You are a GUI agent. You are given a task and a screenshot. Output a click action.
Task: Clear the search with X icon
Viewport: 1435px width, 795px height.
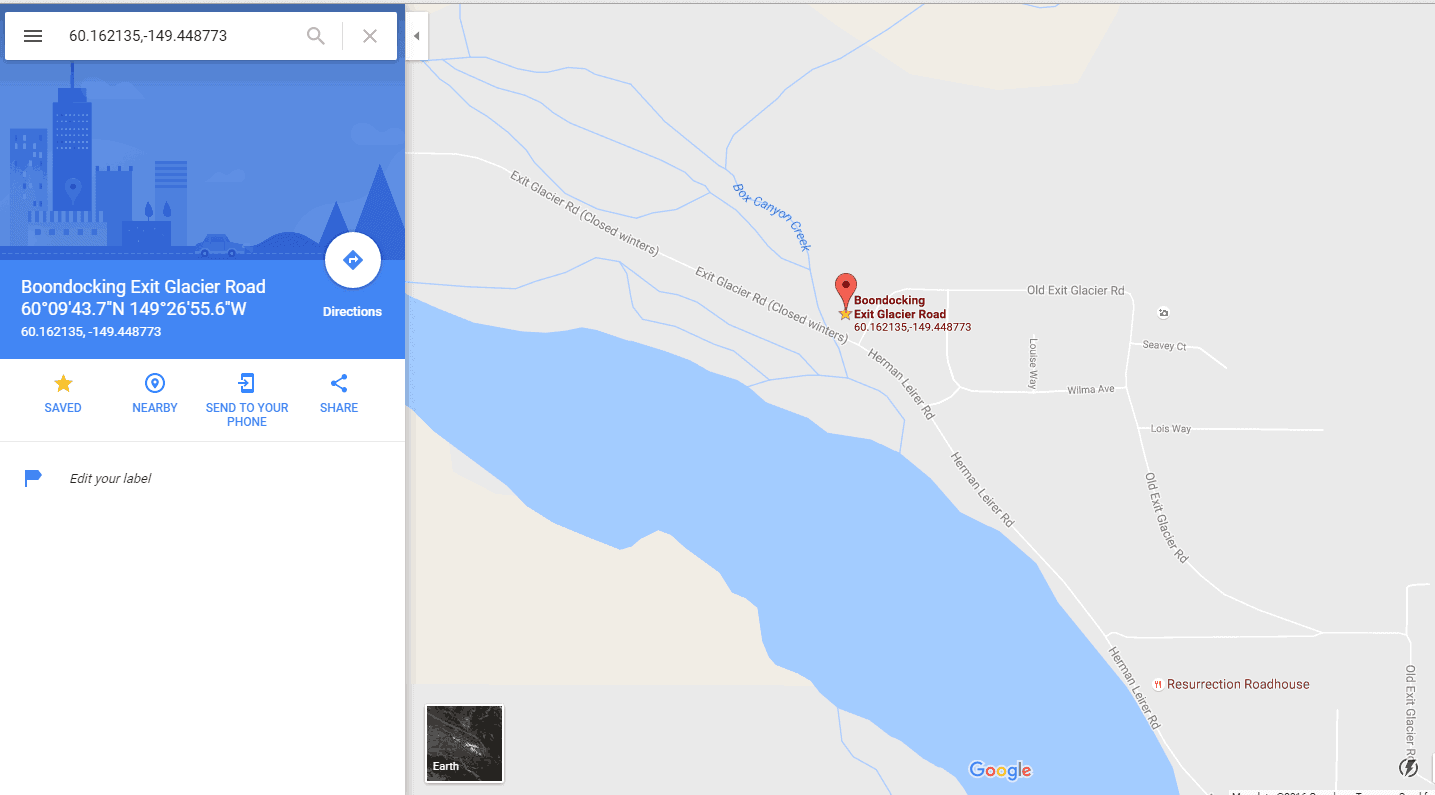[370, 36]
